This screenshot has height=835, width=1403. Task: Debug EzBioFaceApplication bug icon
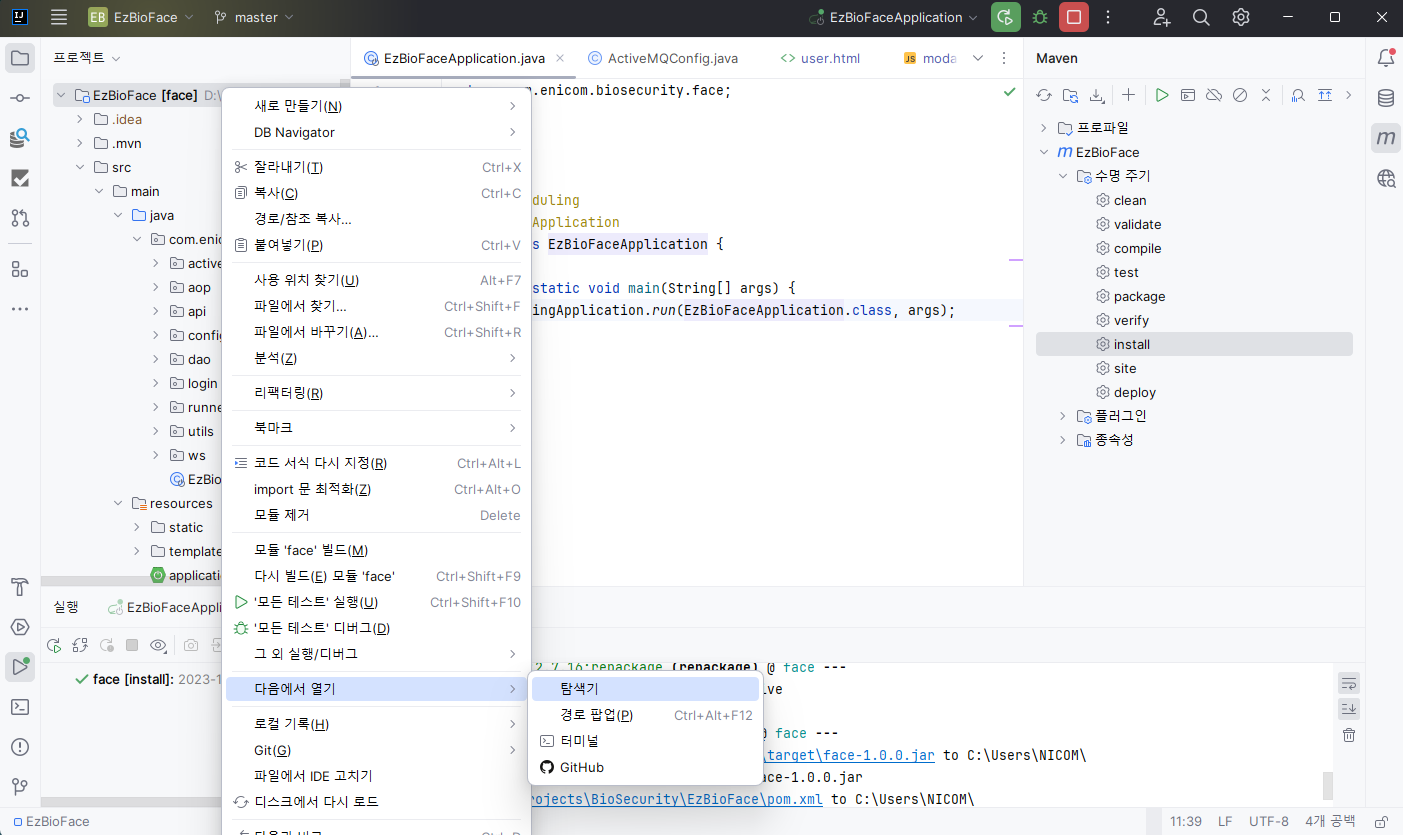coord(1040,17)
